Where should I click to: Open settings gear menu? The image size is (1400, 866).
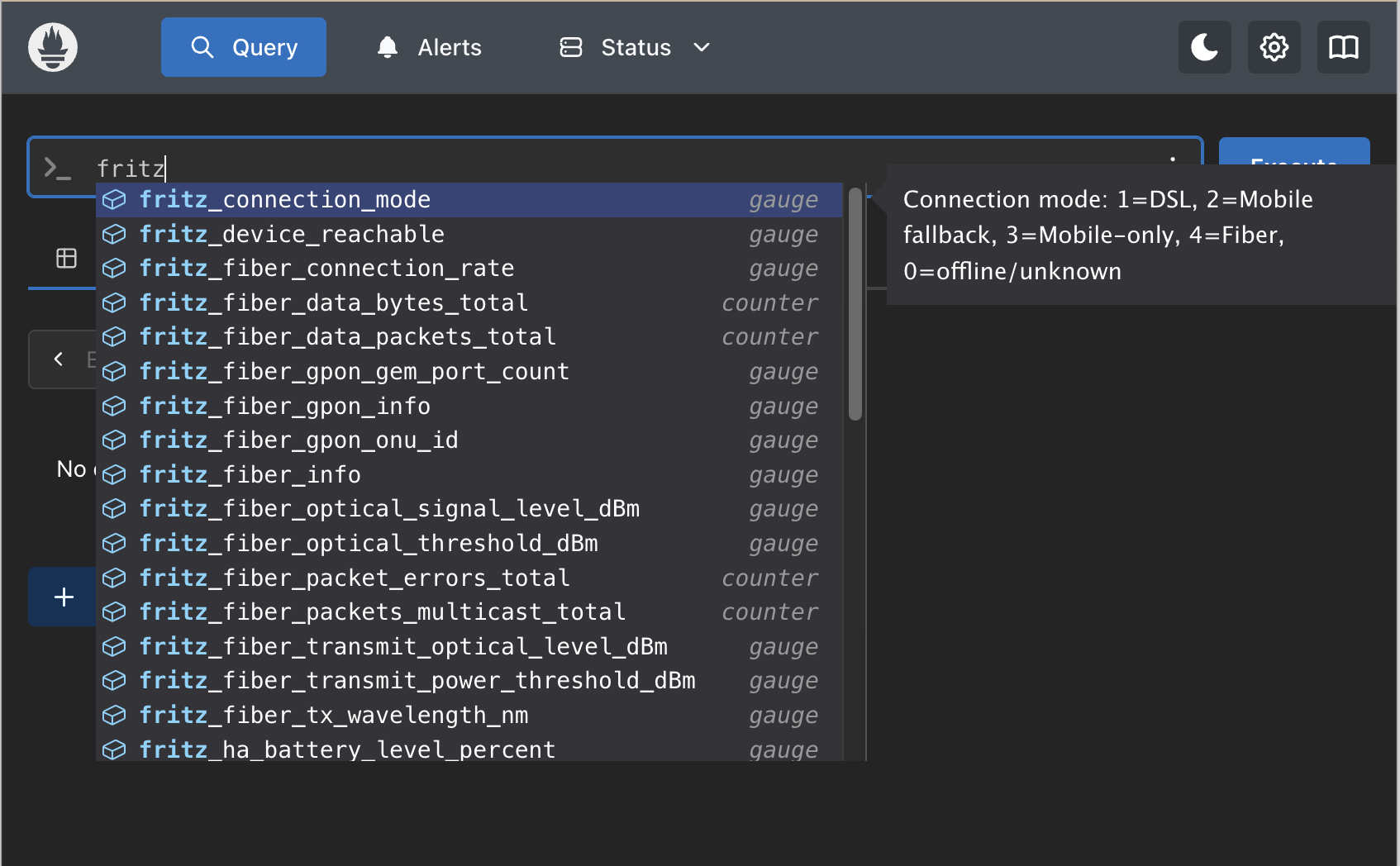[1274, 47]
